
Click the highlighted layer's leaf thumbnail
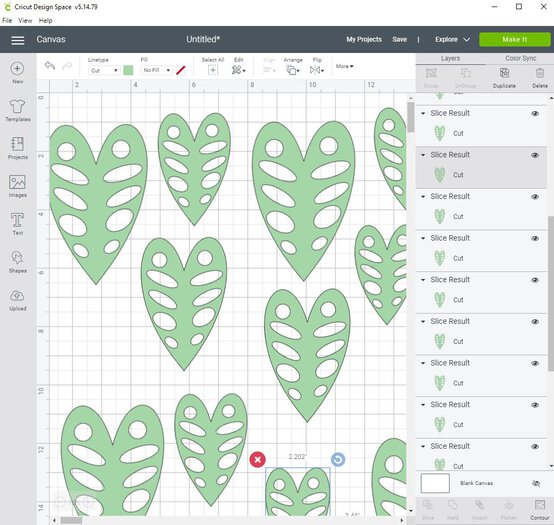440,175
